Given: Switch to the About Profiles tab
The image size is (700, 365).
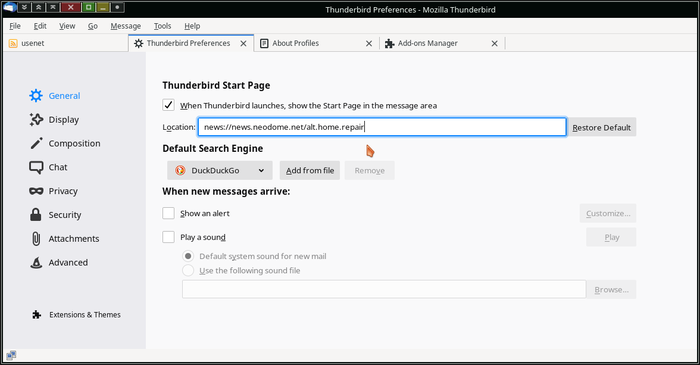Looking at the screenshot, I should (317, 43).
